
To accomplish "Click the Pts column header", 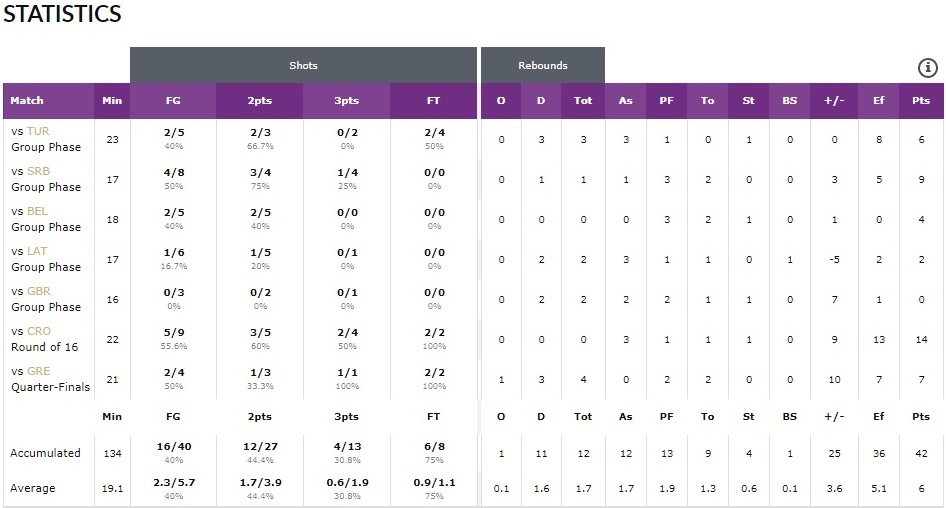I will click(921, 100).
